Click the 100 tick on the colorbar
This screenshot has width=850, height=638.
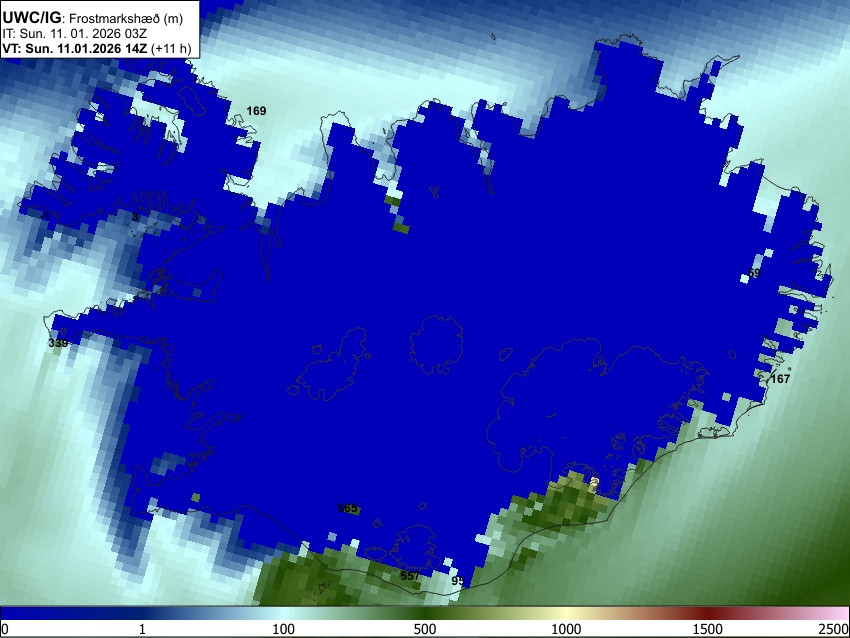click(x=284, y=629)
